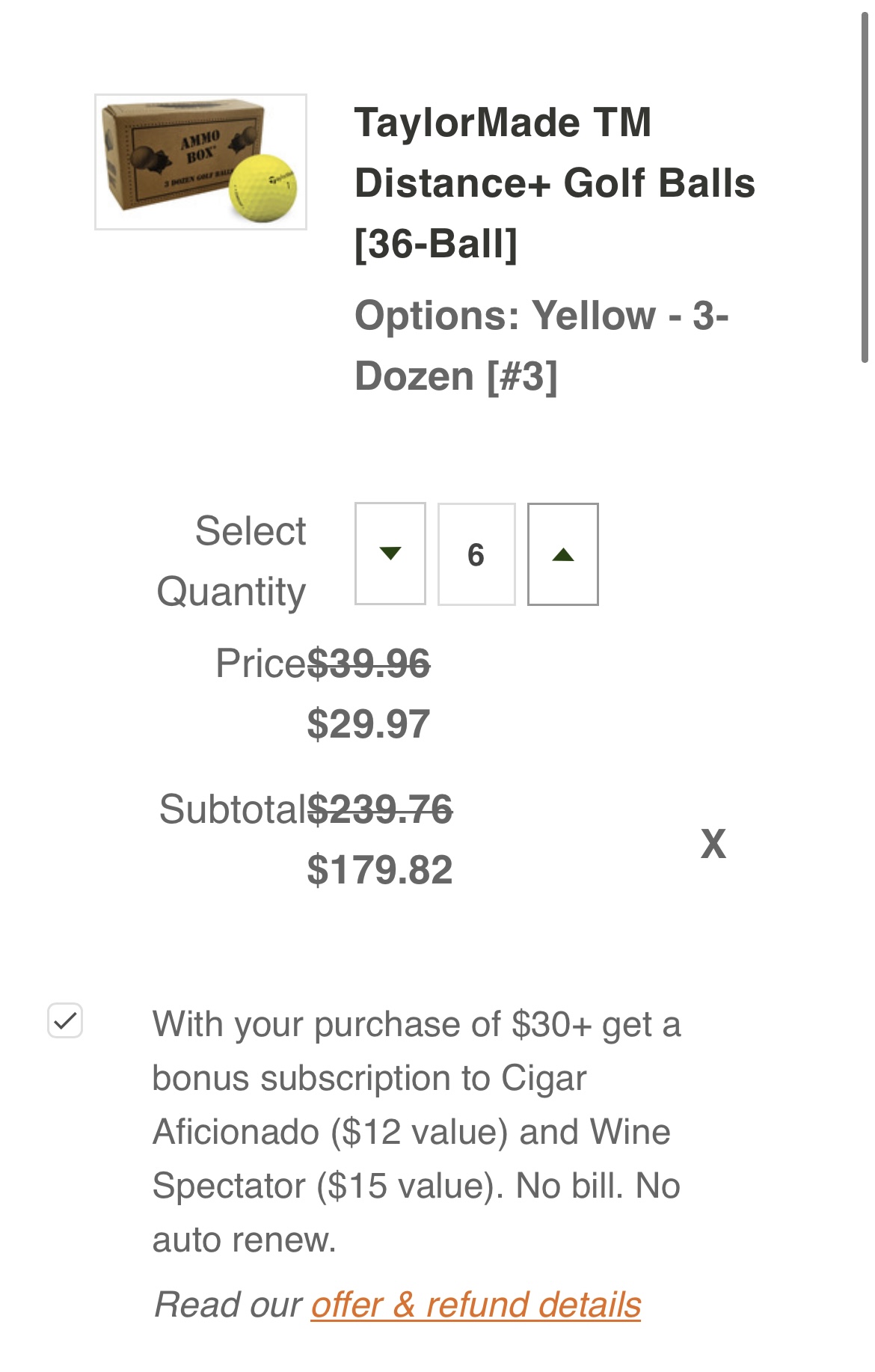The image size is (875, 1372).
Task: Click the Subtotal label
Action: pyautogui.click(x=232, y=809)
